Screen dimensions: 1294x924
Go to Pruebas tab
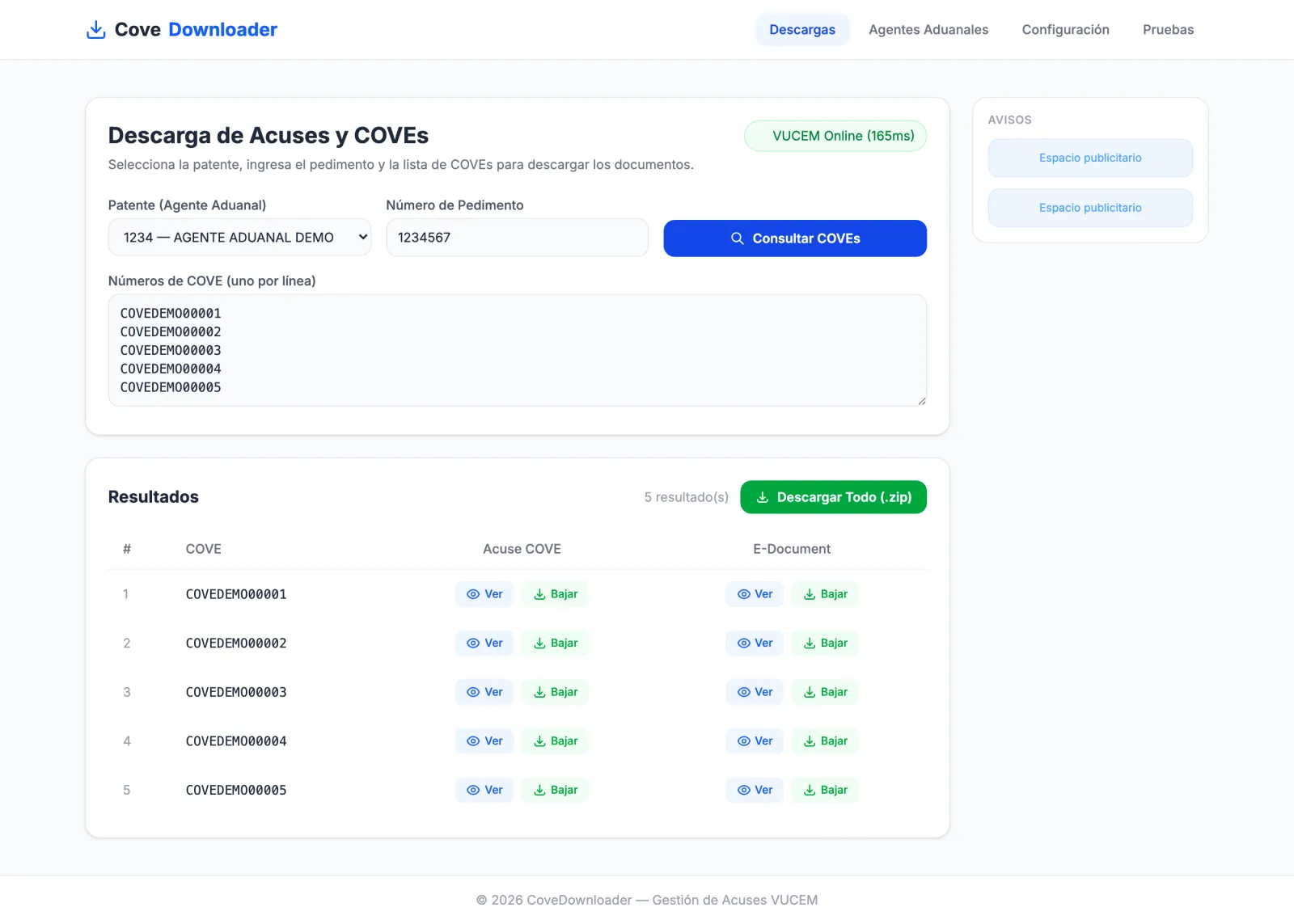pyautogui.click(x=1168, y=30)
